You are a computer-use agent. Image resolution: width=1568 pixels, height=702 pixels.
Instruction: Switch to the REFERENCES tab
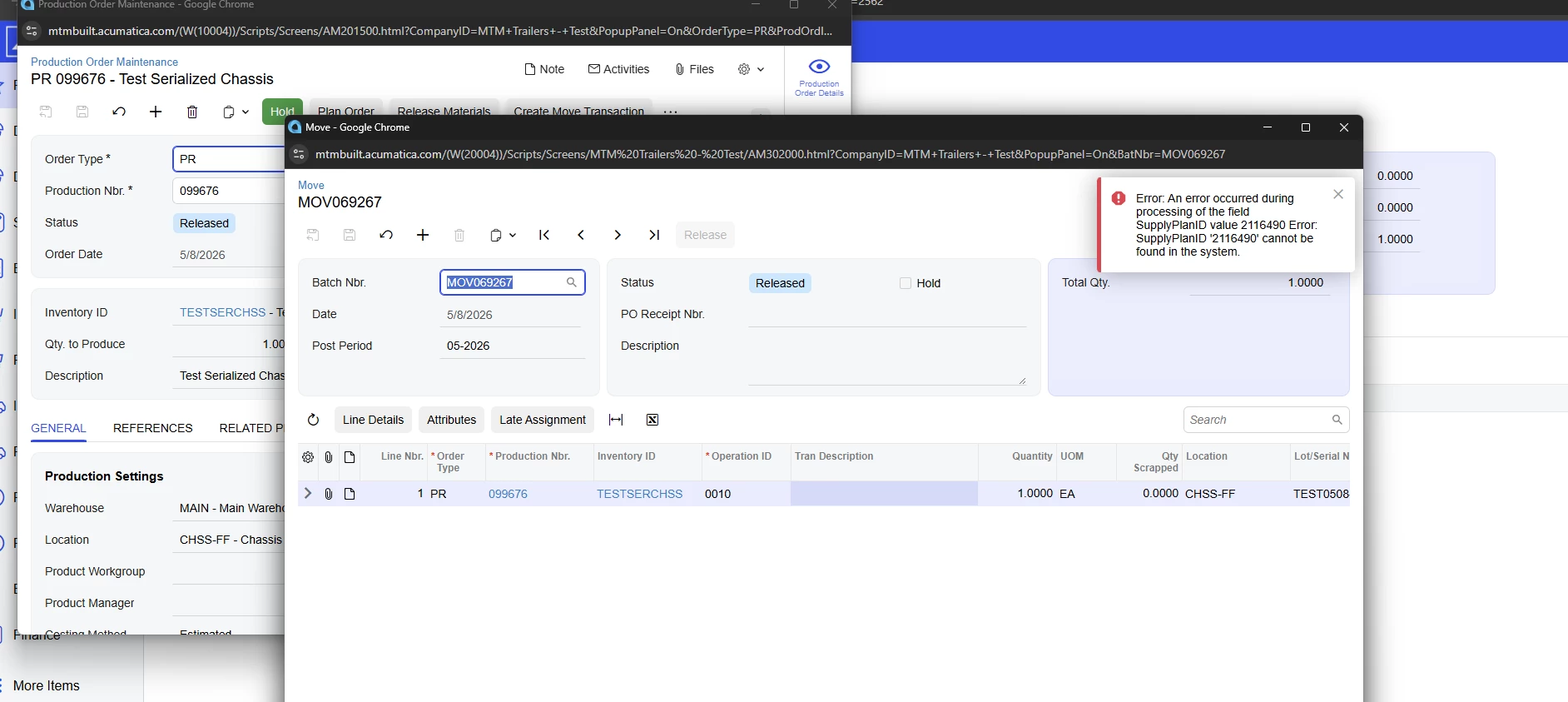tap(153, 428)
